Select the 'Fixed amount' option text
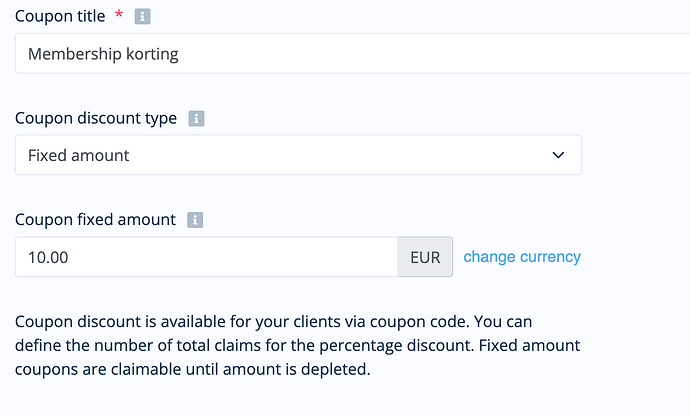 tap(78, 155)
